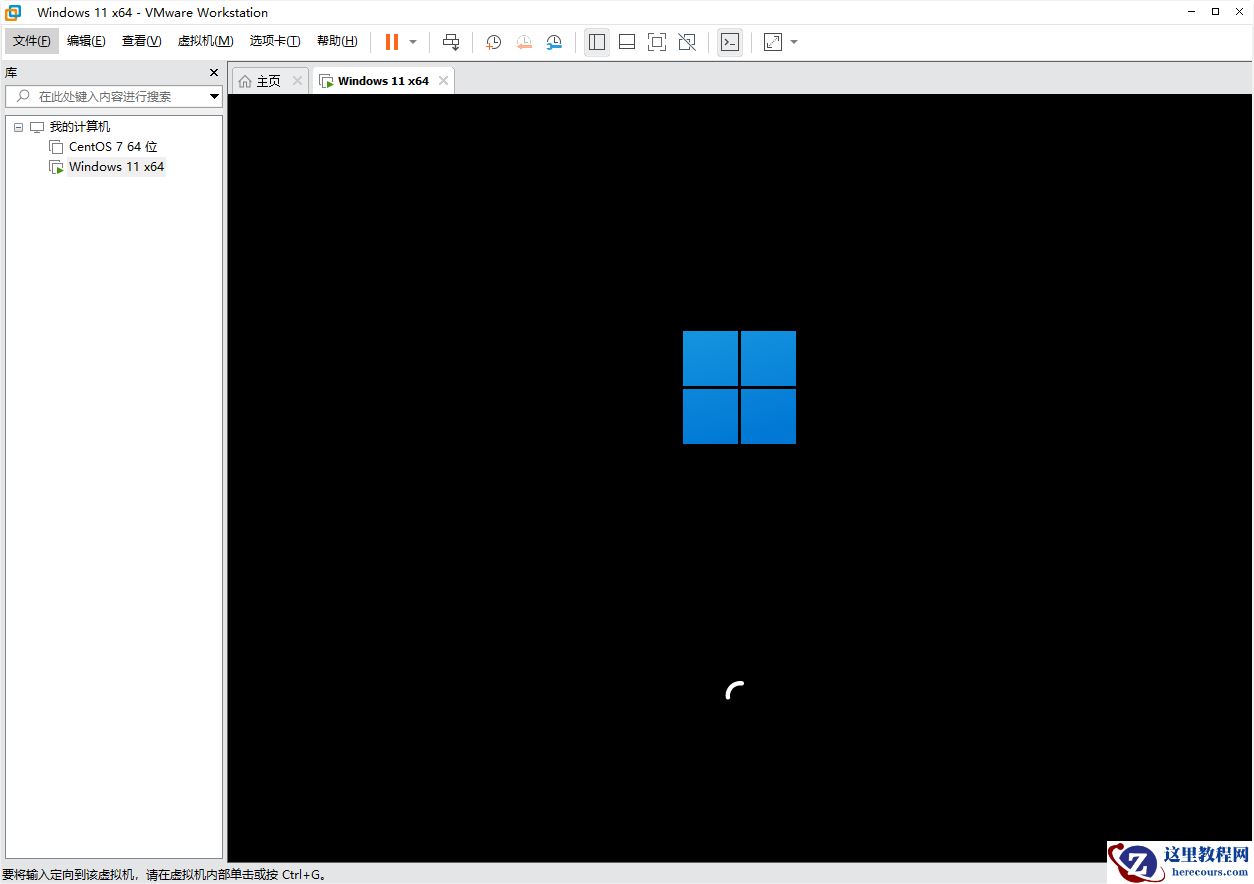Toggle the thumbnail bar display
1254x884 pixels.
[x=626, y=42]
